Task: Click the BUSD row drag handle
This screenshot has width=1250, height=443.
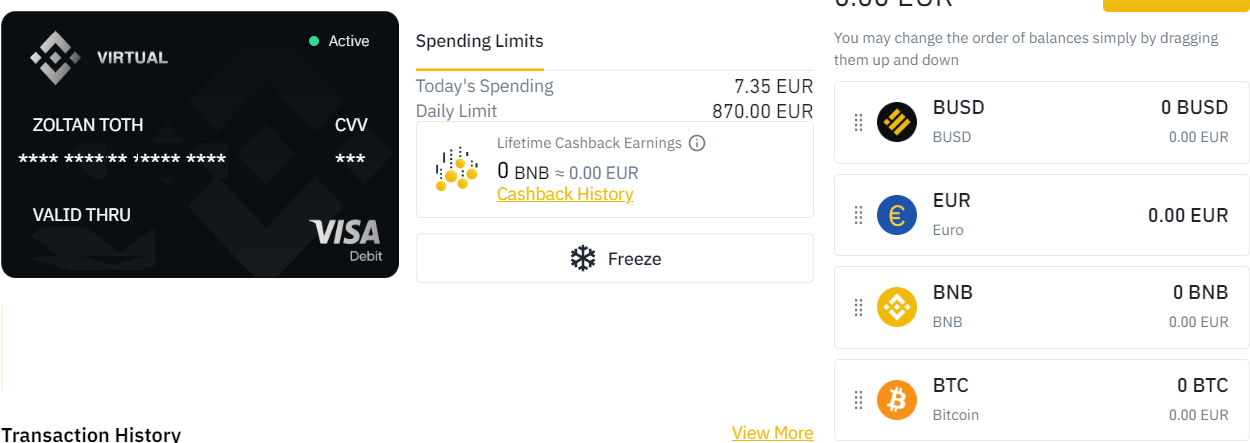Action: point(858,122)
